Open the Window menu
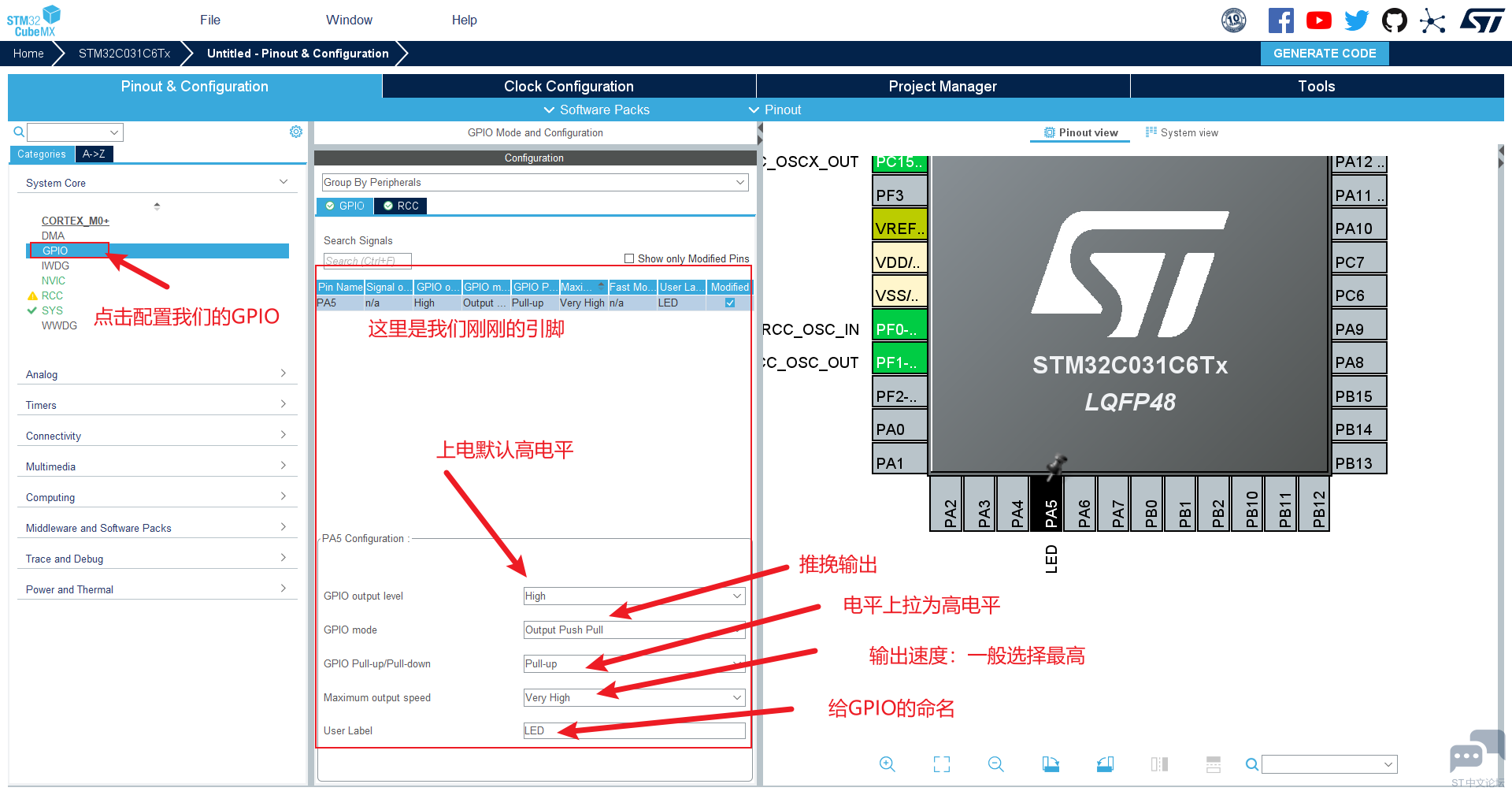1512x795 pixels. coord(350,20)
